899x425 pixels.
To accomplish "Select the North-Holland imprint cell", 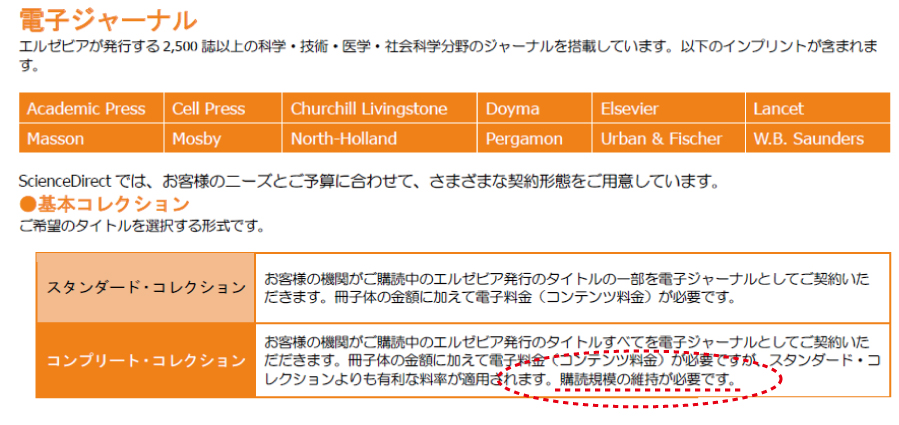I will [x=380, y=138].
